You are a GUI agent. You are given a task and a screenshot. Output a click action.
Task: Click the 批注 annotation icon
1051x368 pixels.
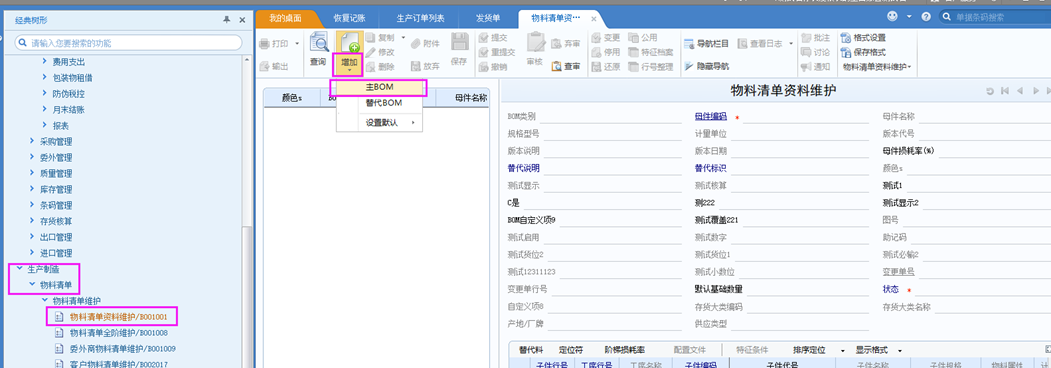[806, 38]
